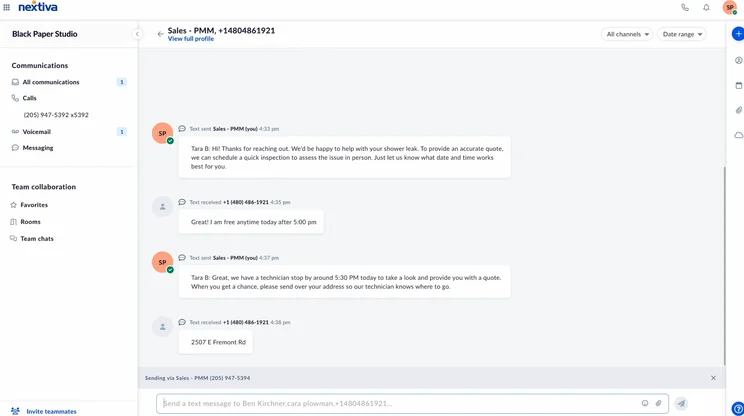Click the text icon on 4:33 pm message
Screen dimensions: 744x416
click(x=182, y=129)
